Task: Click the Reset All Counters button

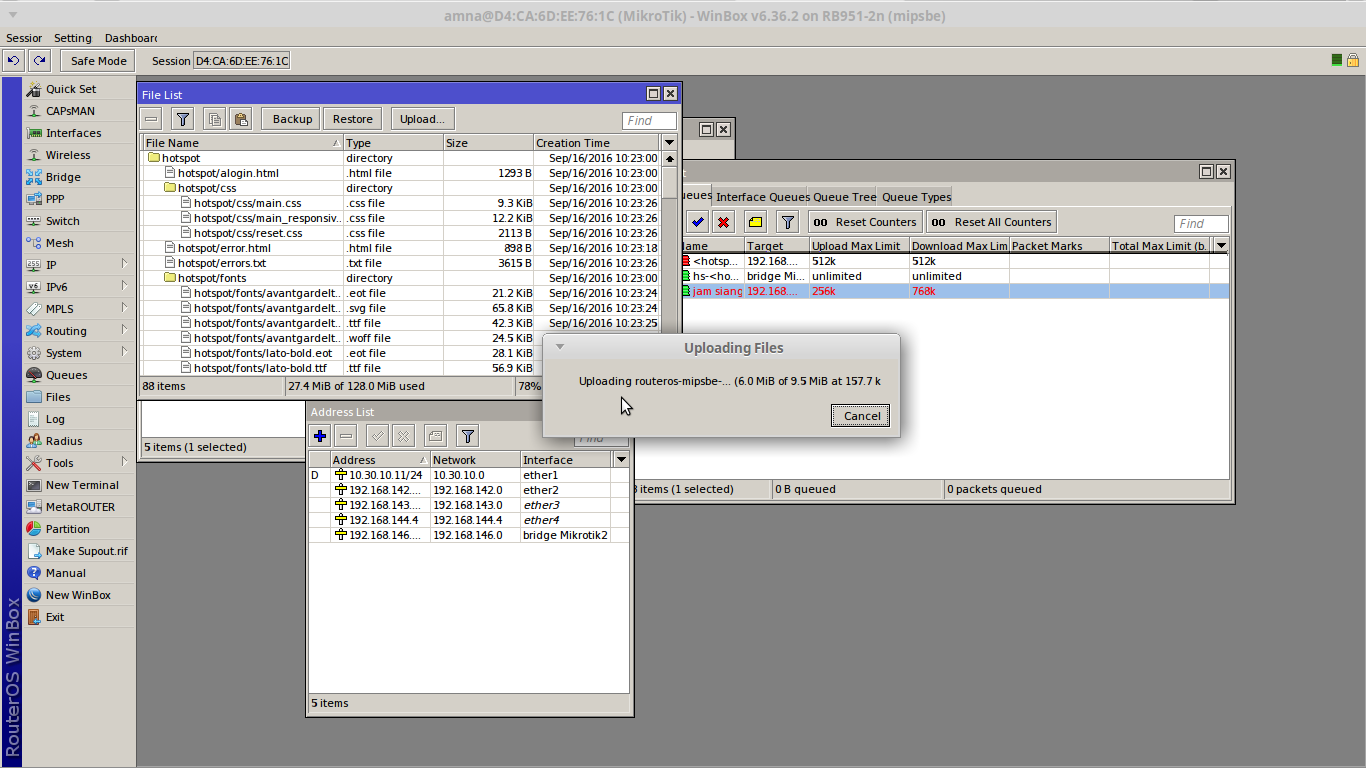Action: pos(990,222)
